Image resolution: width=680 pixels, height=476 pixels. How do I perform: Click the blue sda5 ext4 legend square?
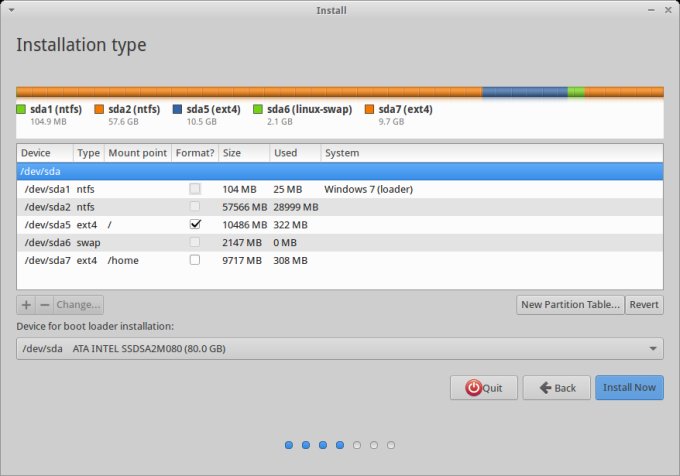pyautogui.click(x=177, y=109)
